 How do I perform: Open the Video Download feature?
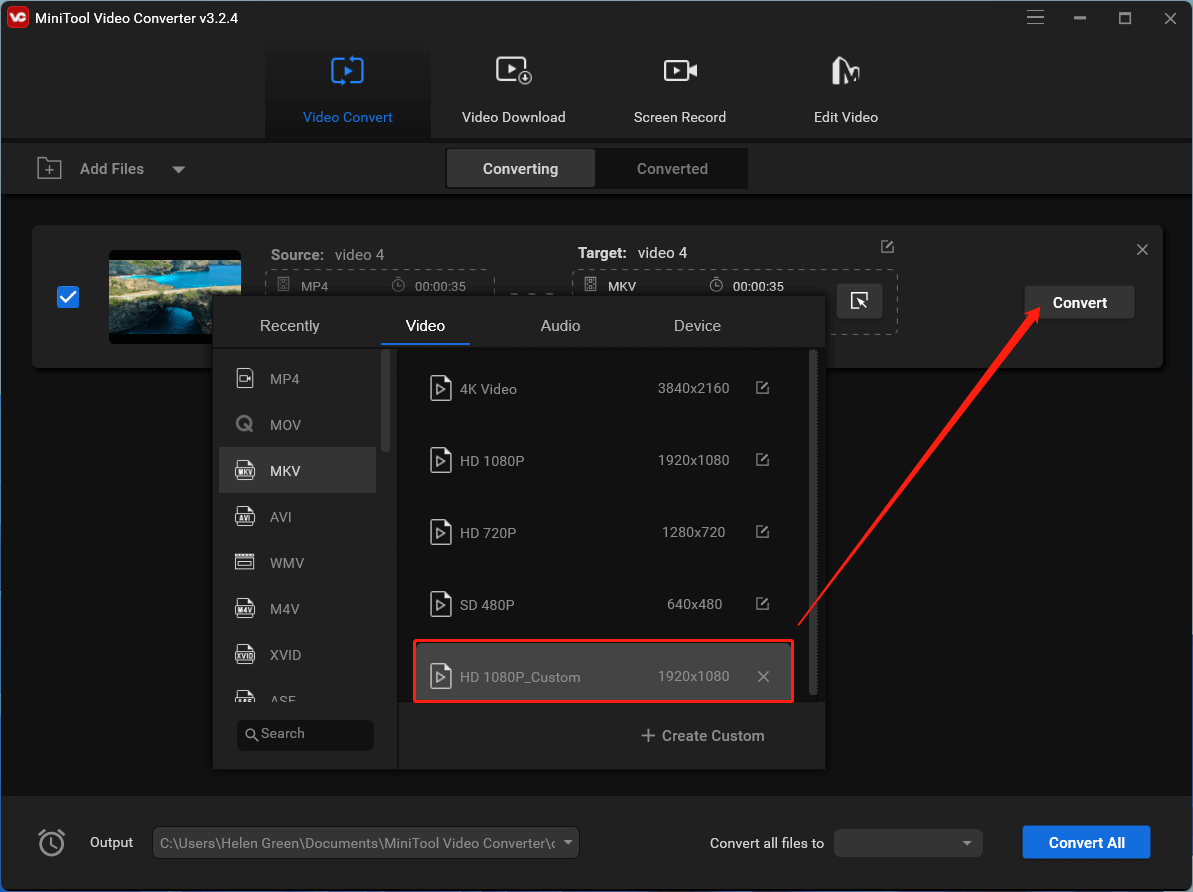[513, 88]
